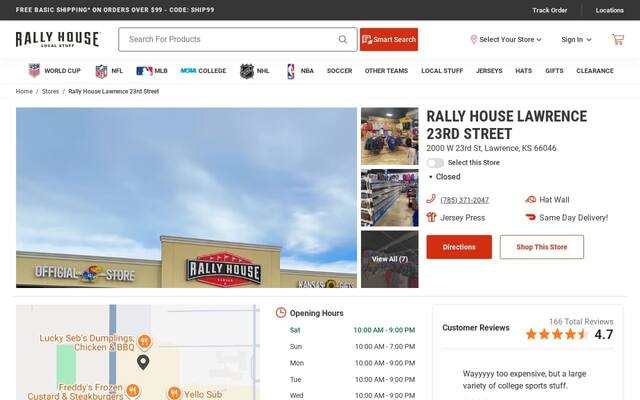Viewport: 640px width, 400px height.
Task: Click the Yello Sub restaurant marker
Action: (174, 393)
